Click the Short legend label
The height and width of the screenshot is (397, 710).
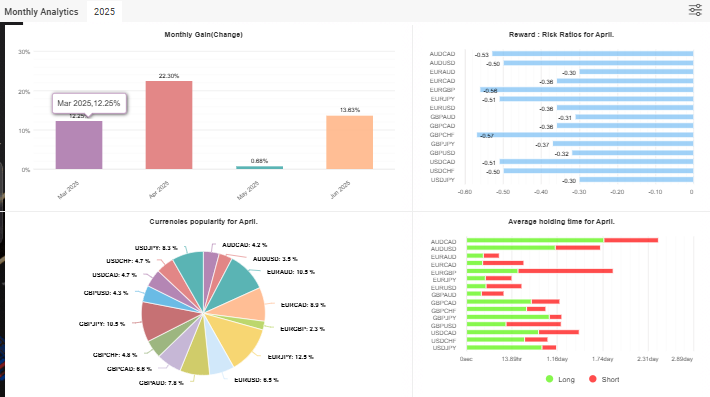[x=610, y=379]
